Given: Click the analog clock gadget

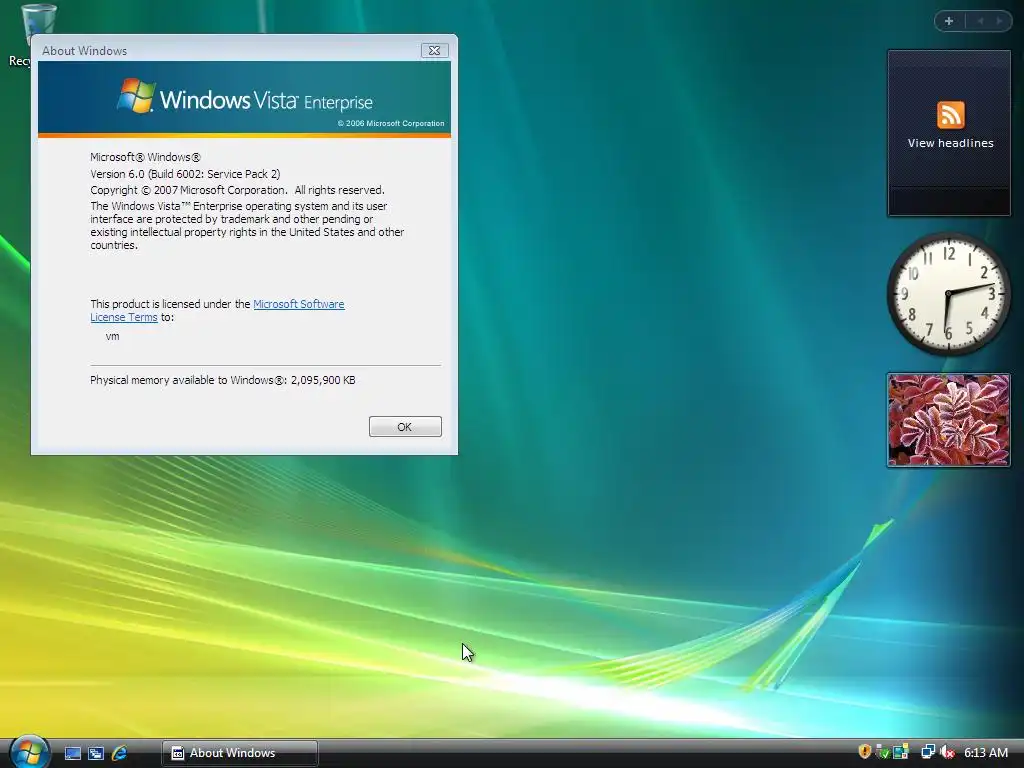Looking at the screenshot, I should (948, 294).
